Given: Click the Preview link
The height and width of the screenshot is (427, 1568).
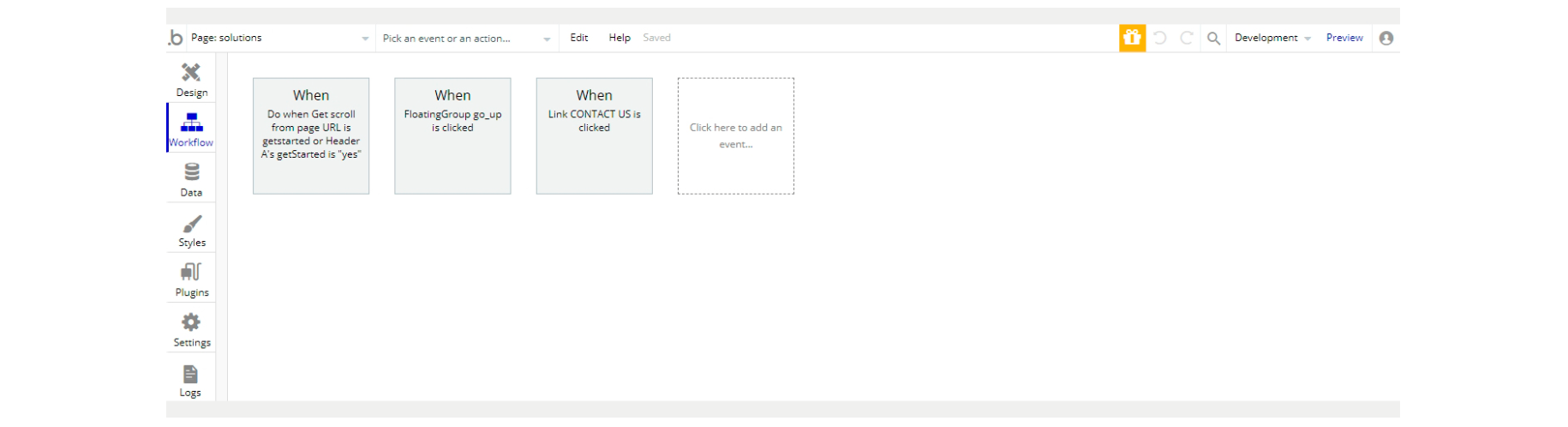Looking at the screenshot, I should click(x=1344, y=38).
